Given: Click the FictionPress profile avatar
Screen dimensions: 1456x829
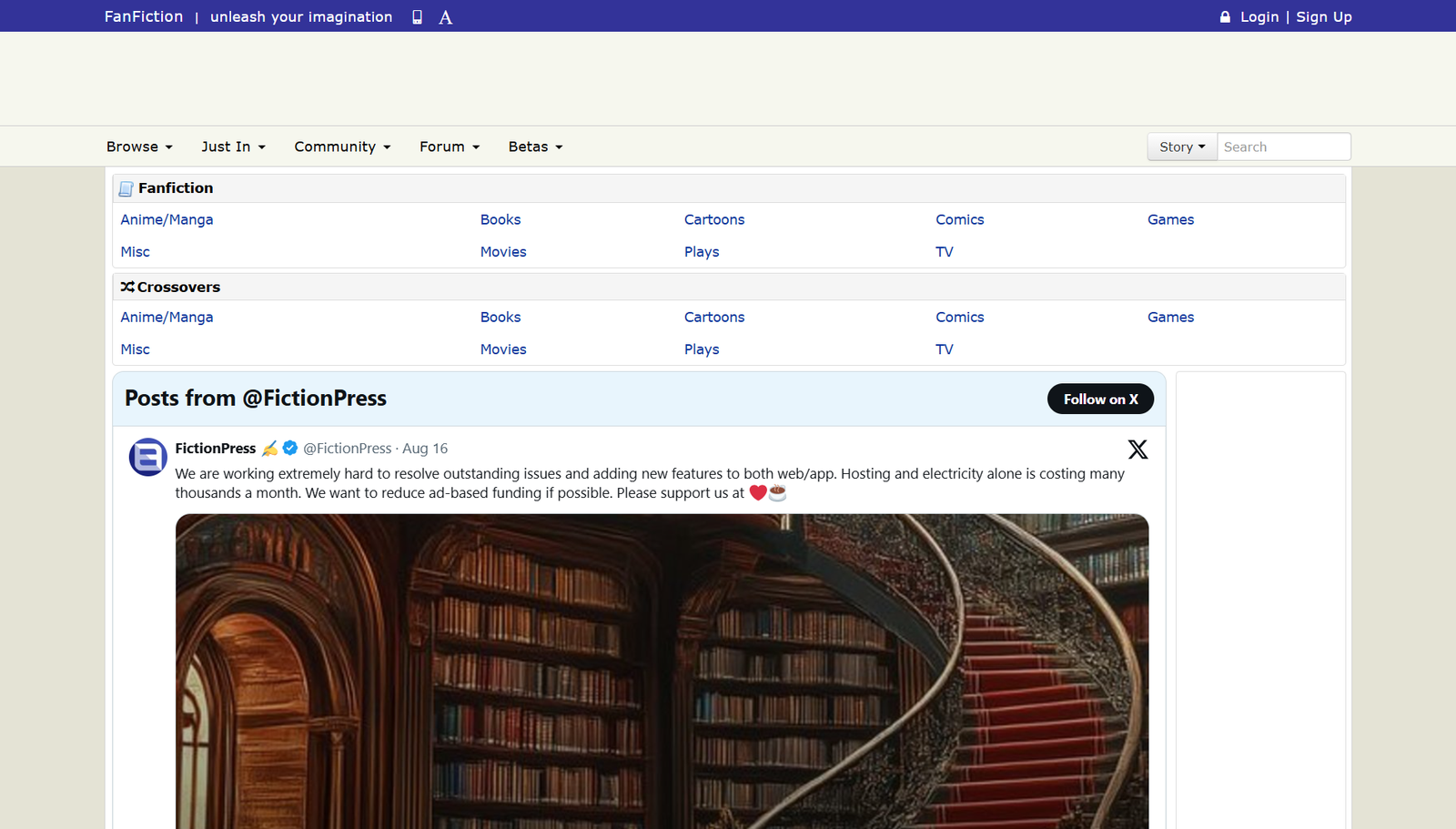Looking at the screenshot, I should pos(147,457).
